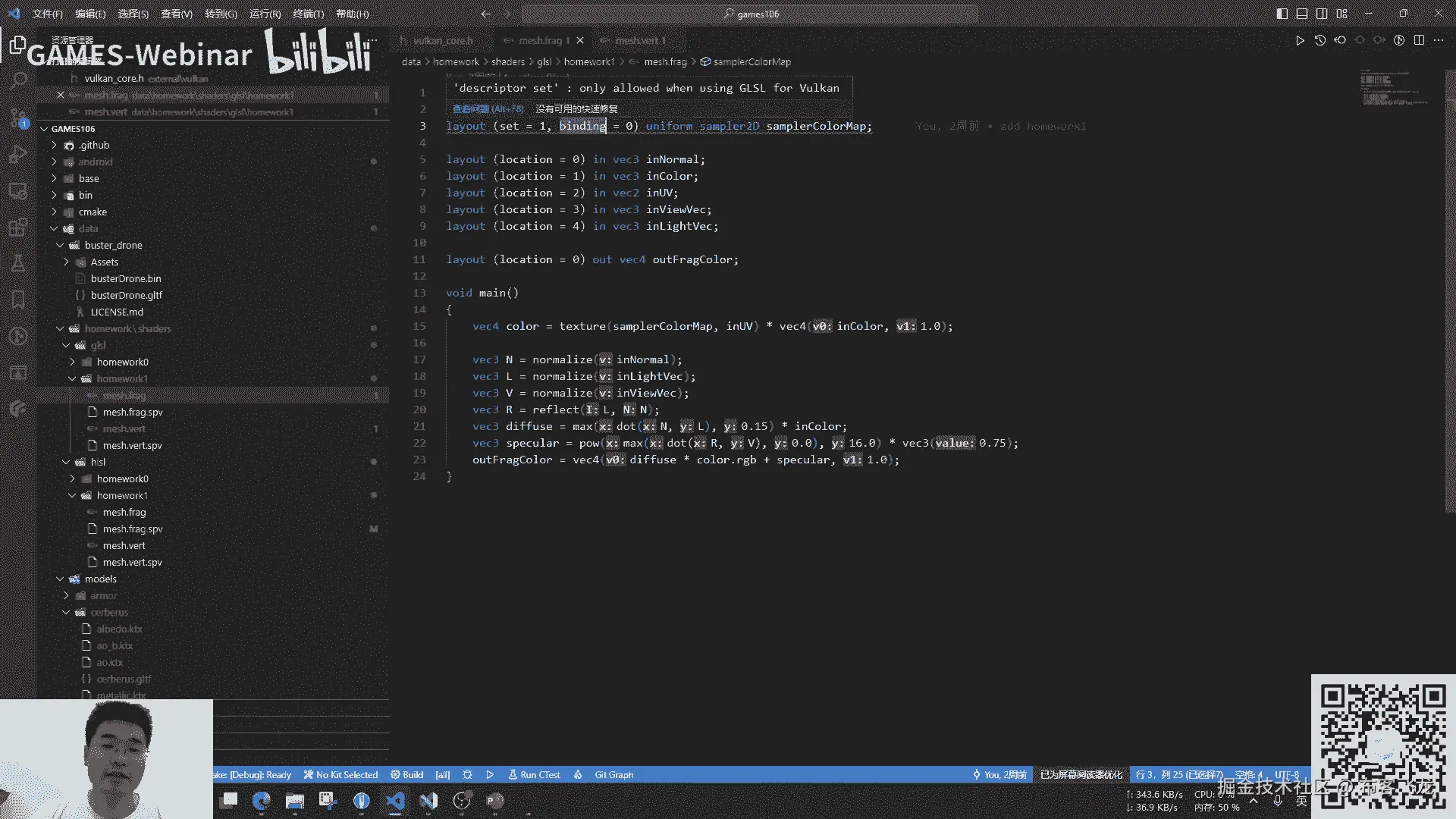Open the Extensions view icon

pos(18,227)
